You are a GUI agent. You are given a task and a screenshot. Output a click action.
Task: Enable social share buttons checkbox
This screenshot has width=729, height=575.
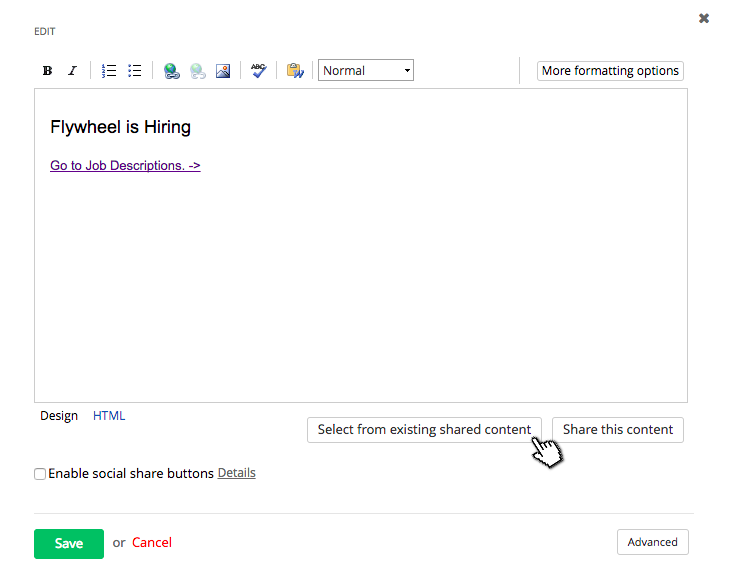point(40,474)
